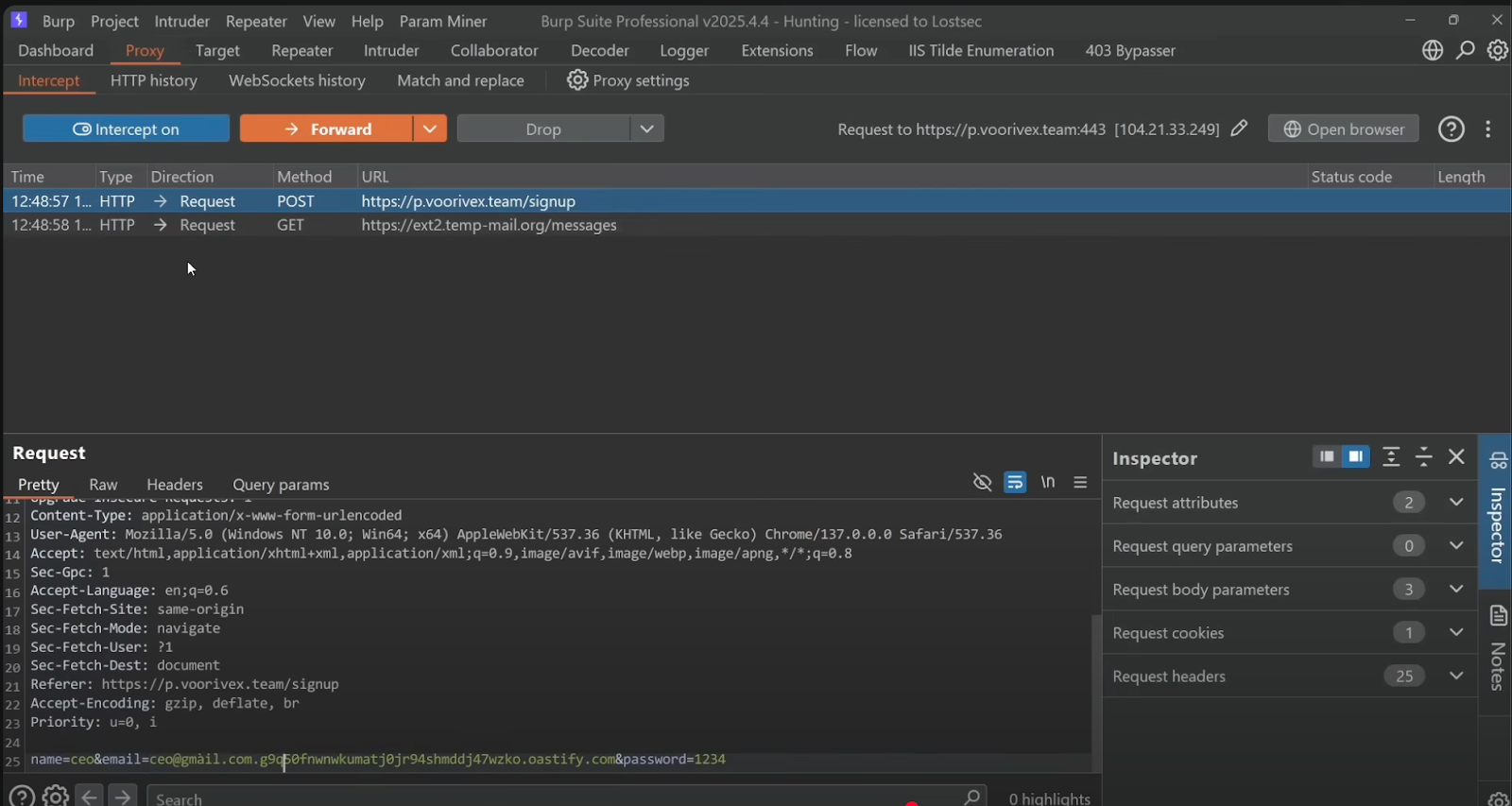Open Burp settings gear in top right
The image size is (1512, 806).
1498,50
